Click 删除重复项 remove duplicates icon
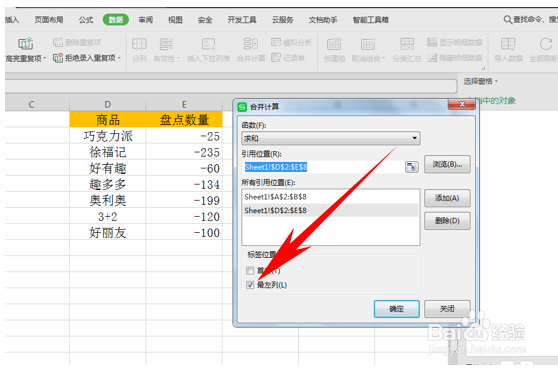 point(58,42)
